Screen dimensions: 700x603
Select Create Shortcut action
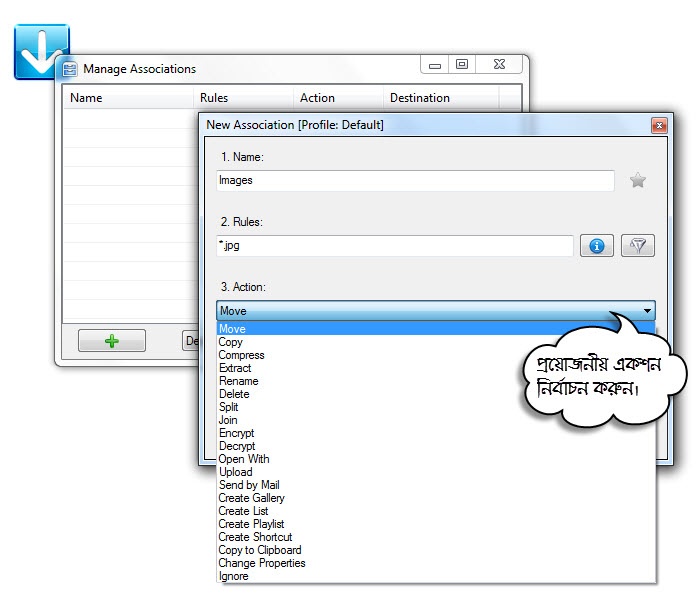(x=436, y=536)
